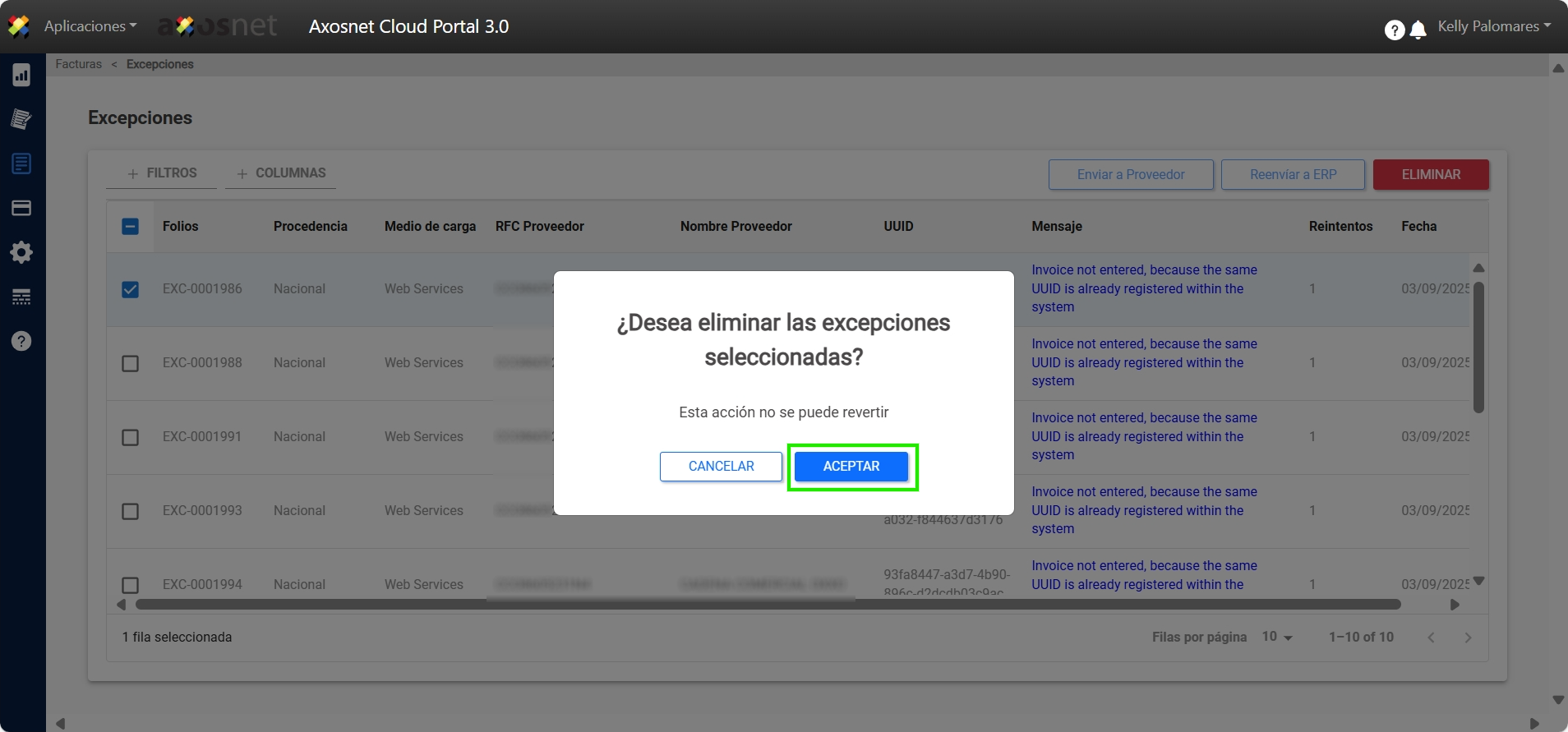The height and width of the screenshot is (732, 1568).
Task: Open the Kelly Palomares user menu
Action: (1493, 26)
